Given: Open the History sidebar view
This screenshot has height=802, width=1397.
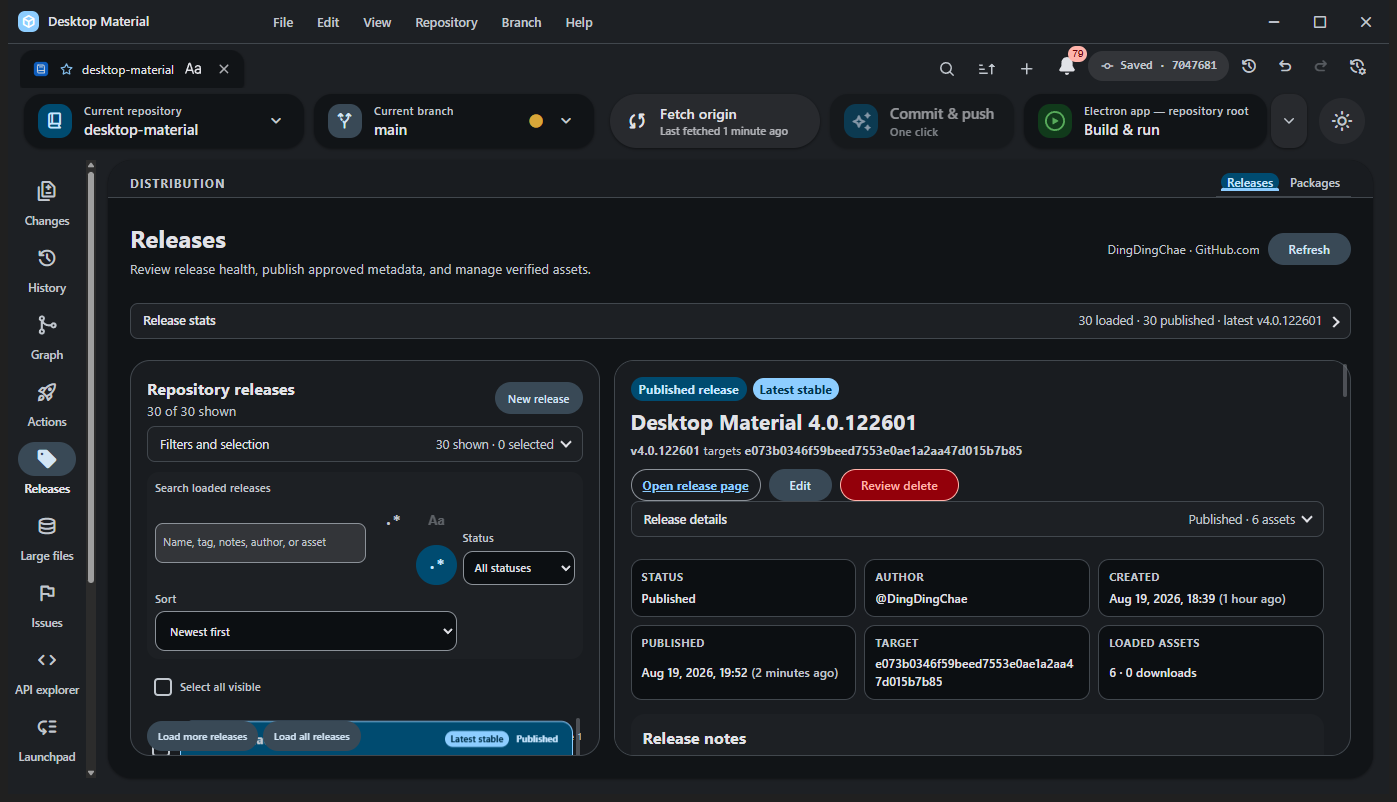Looking at the screenshot, I should [x=47, y=270].
